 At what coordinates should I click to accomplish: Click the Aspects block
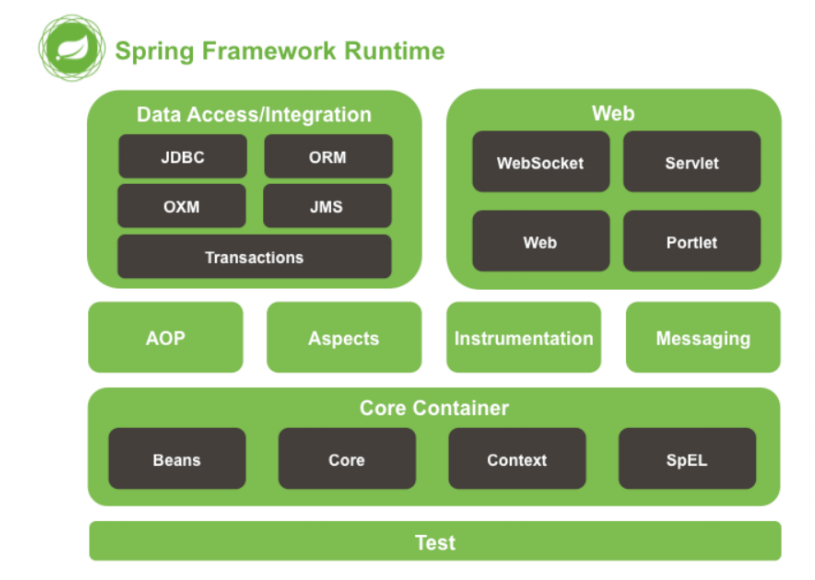click(344, 337)
